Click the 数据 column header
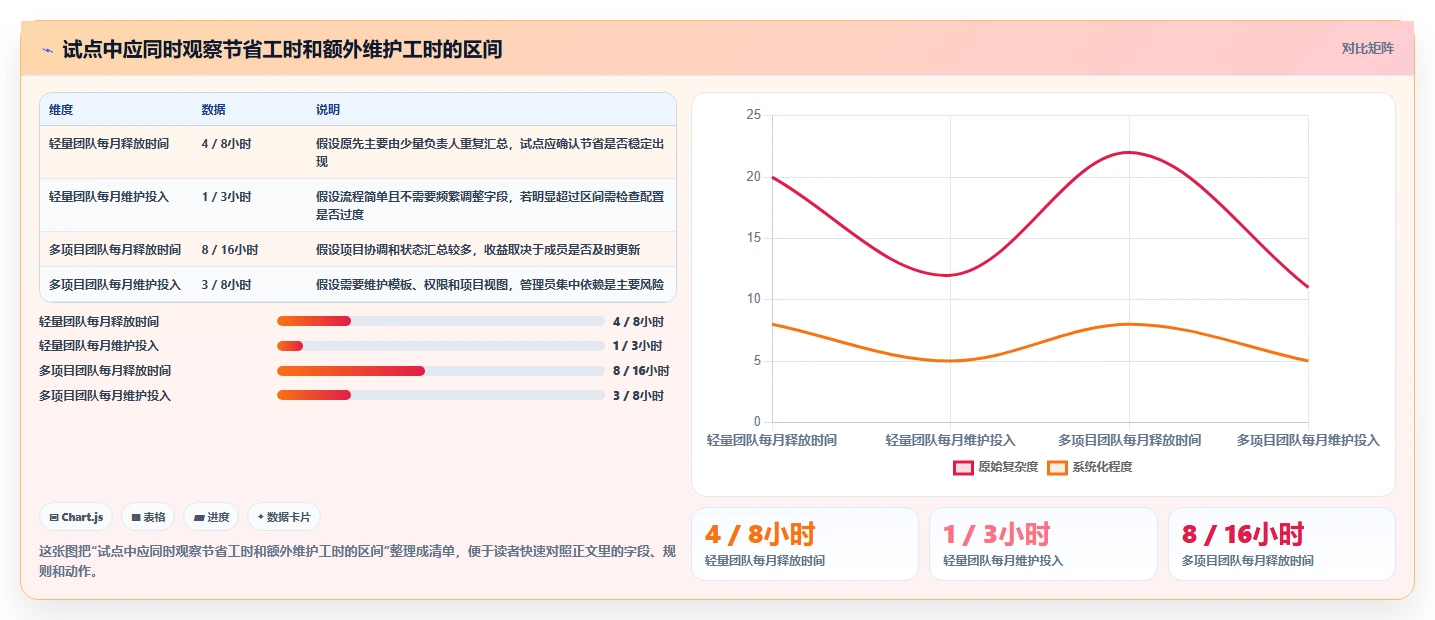Image resolution: width=1435 pixels, height=620 pixels. (x=213, y=109)
